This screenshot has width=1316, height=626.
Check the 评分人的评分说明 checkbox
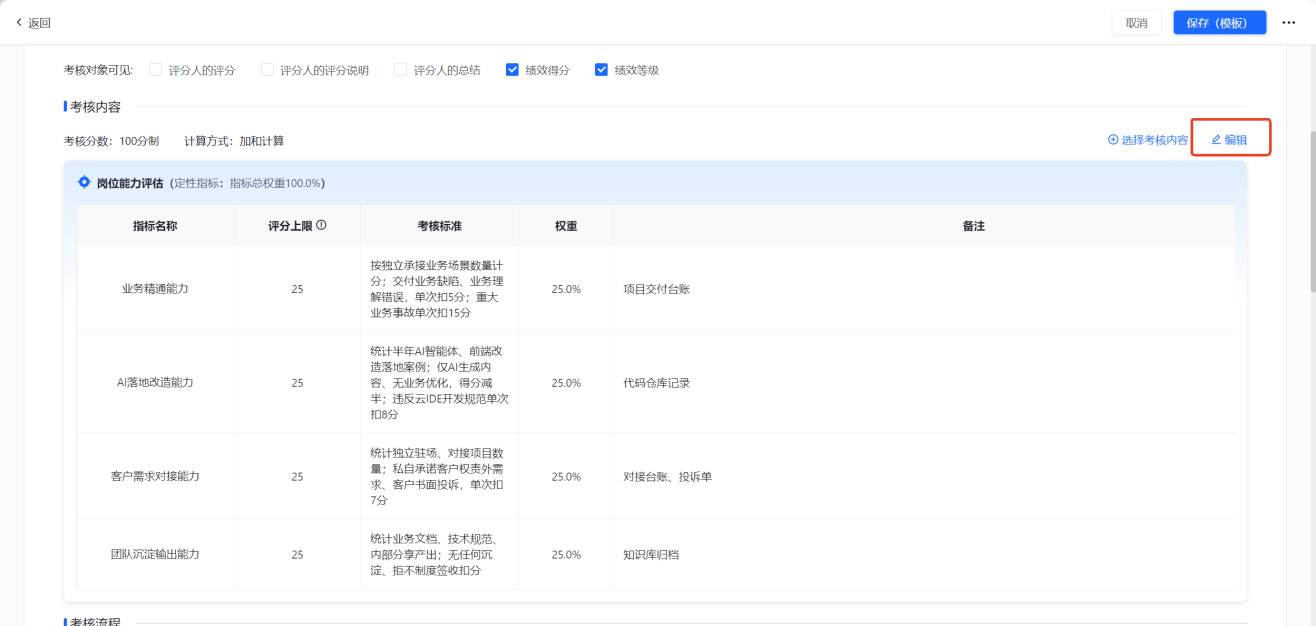[267, 70]
